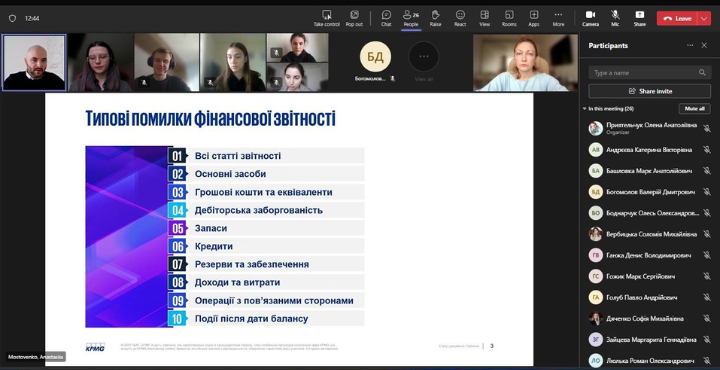Click the Share invite button
The width and height of the screenshot is (720, 370).
(x=649, y=91)
